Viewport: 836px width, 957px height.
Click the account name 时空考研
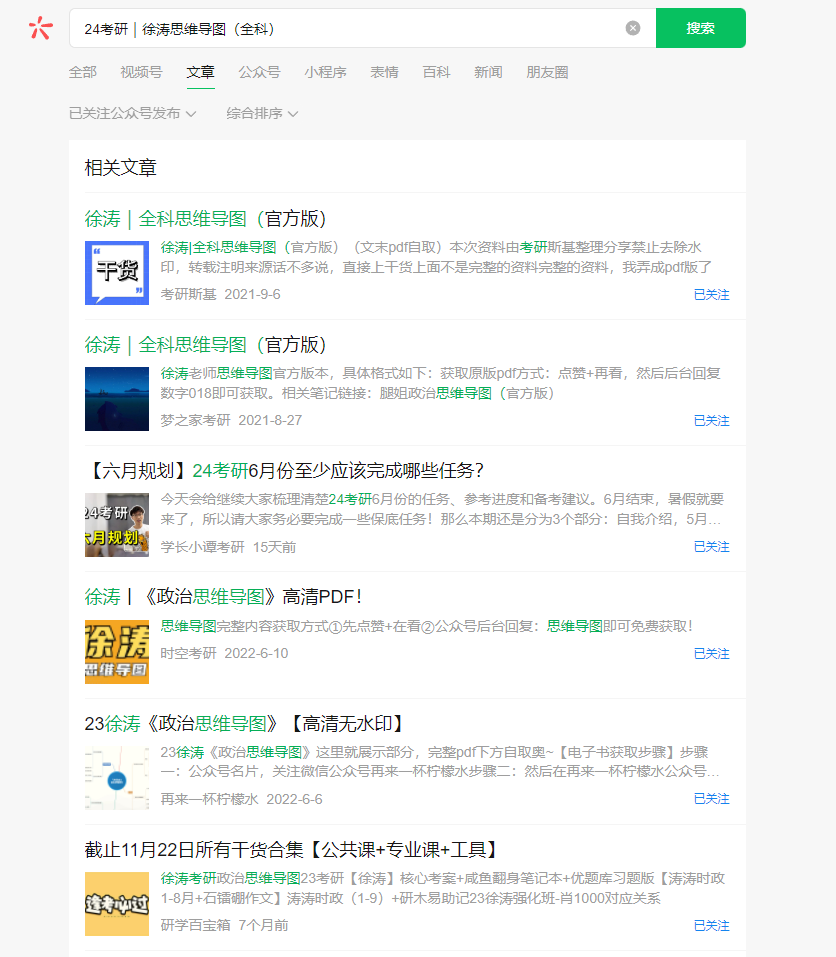[x=189, y=653]
